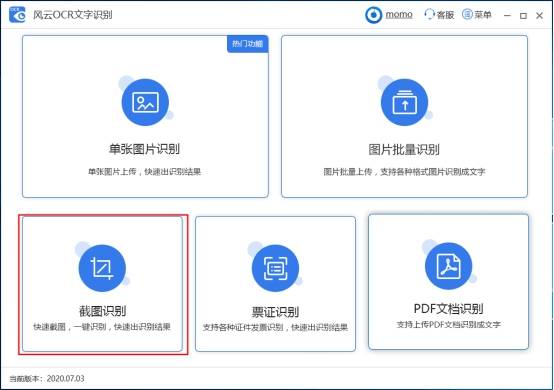Click the 客服 headset icon
This screenshot has height=390, width=554.
coord(429,14)
